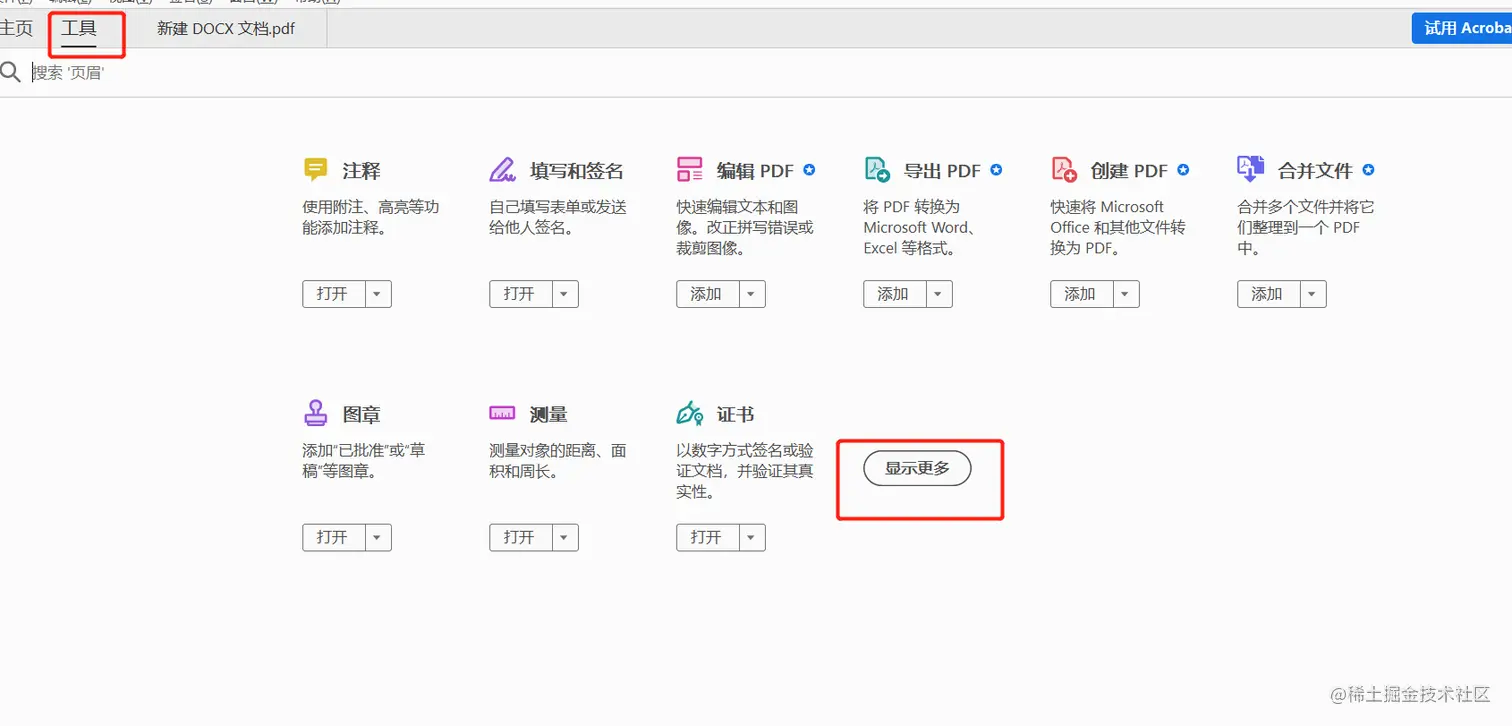Click the premium star badge beside 合并文件
Viewport: 1512px width, 726px height.
tap(1369, 170)
